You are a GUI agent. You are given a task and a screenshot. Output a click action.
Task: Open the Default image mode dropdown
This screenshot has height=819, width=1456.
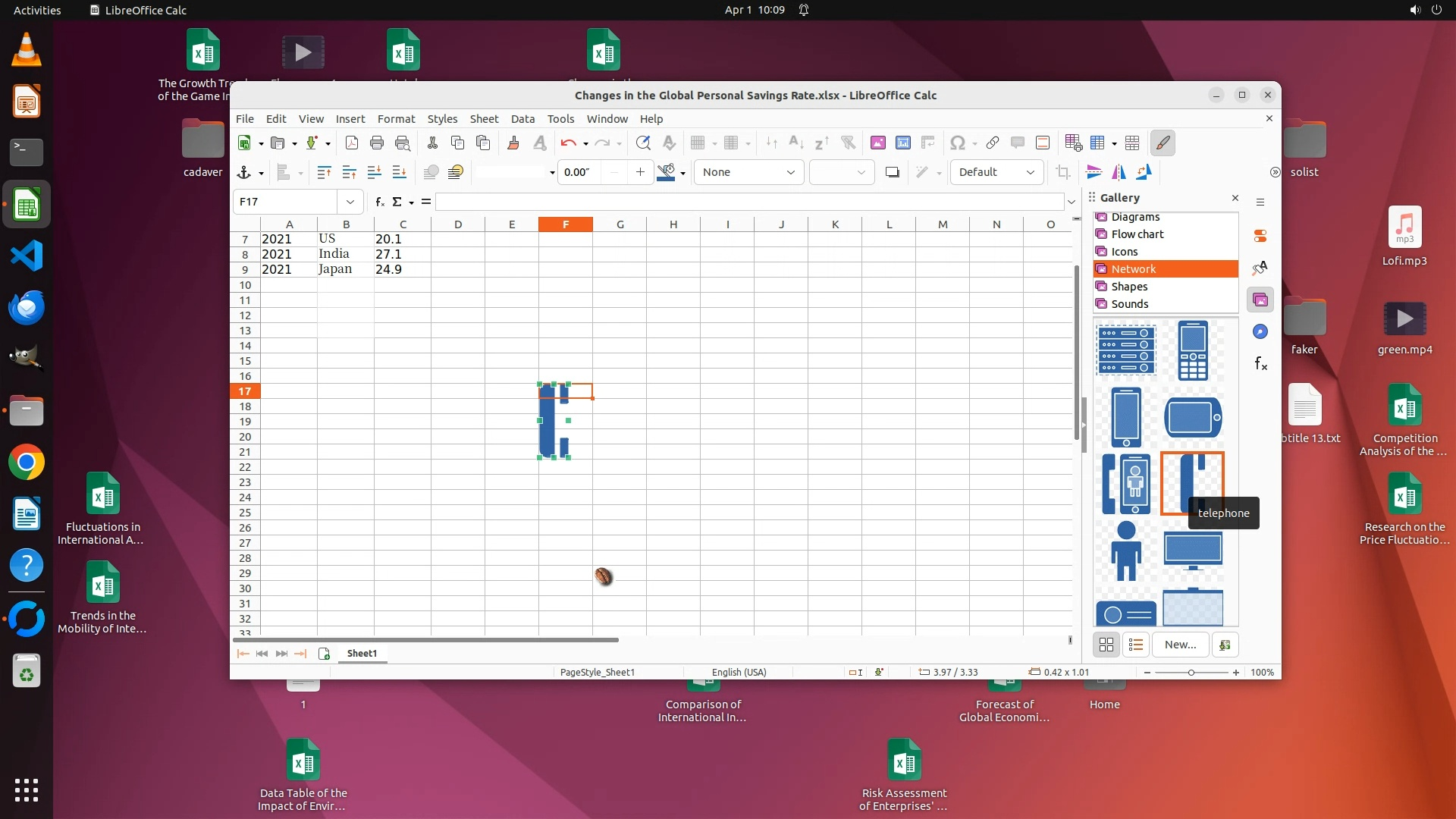1030,173
